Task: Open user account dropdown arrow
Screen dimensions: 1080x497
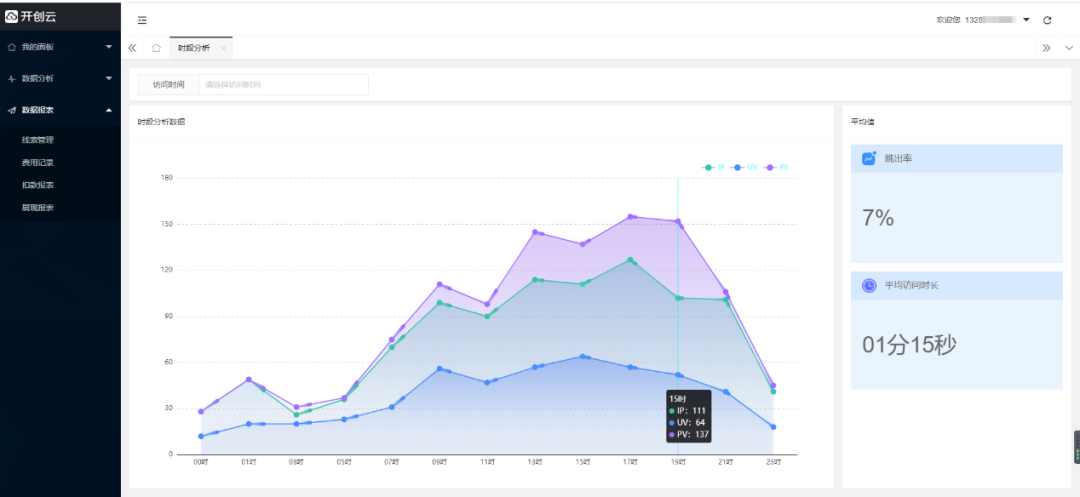Action: click(1026, 20)
